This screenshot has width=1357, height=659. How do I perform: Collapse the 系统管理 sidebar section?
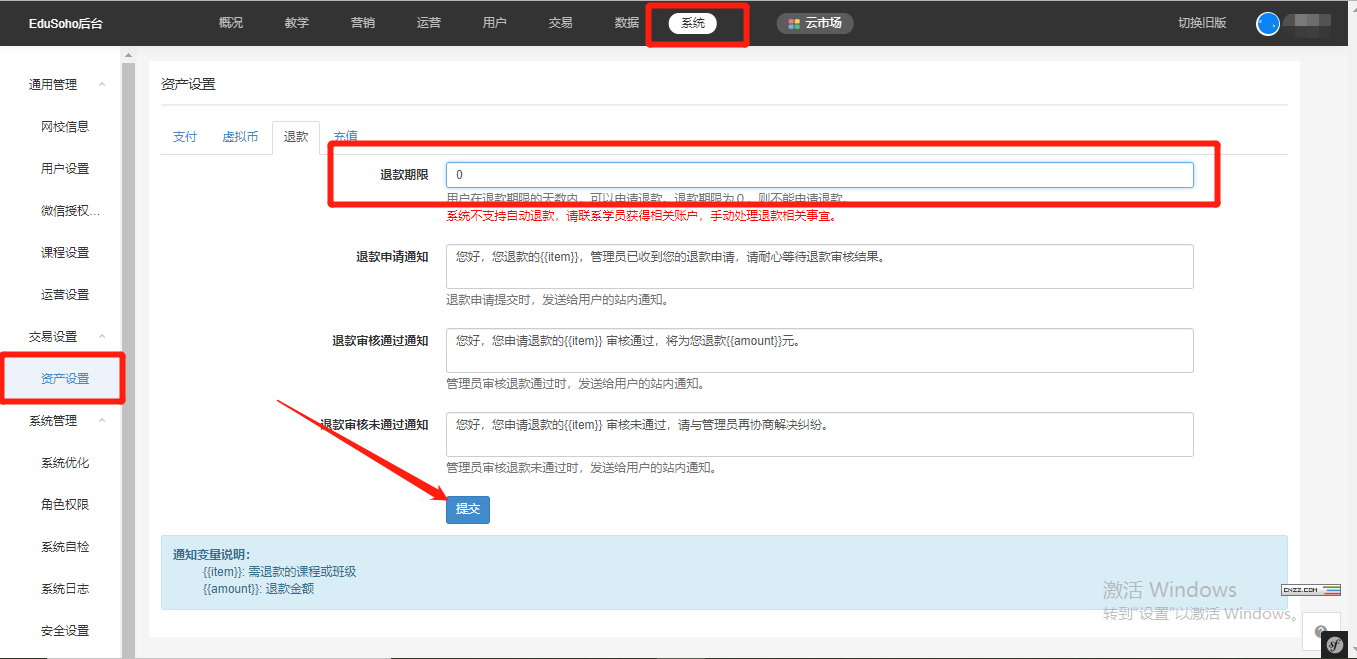click(102, 421)
